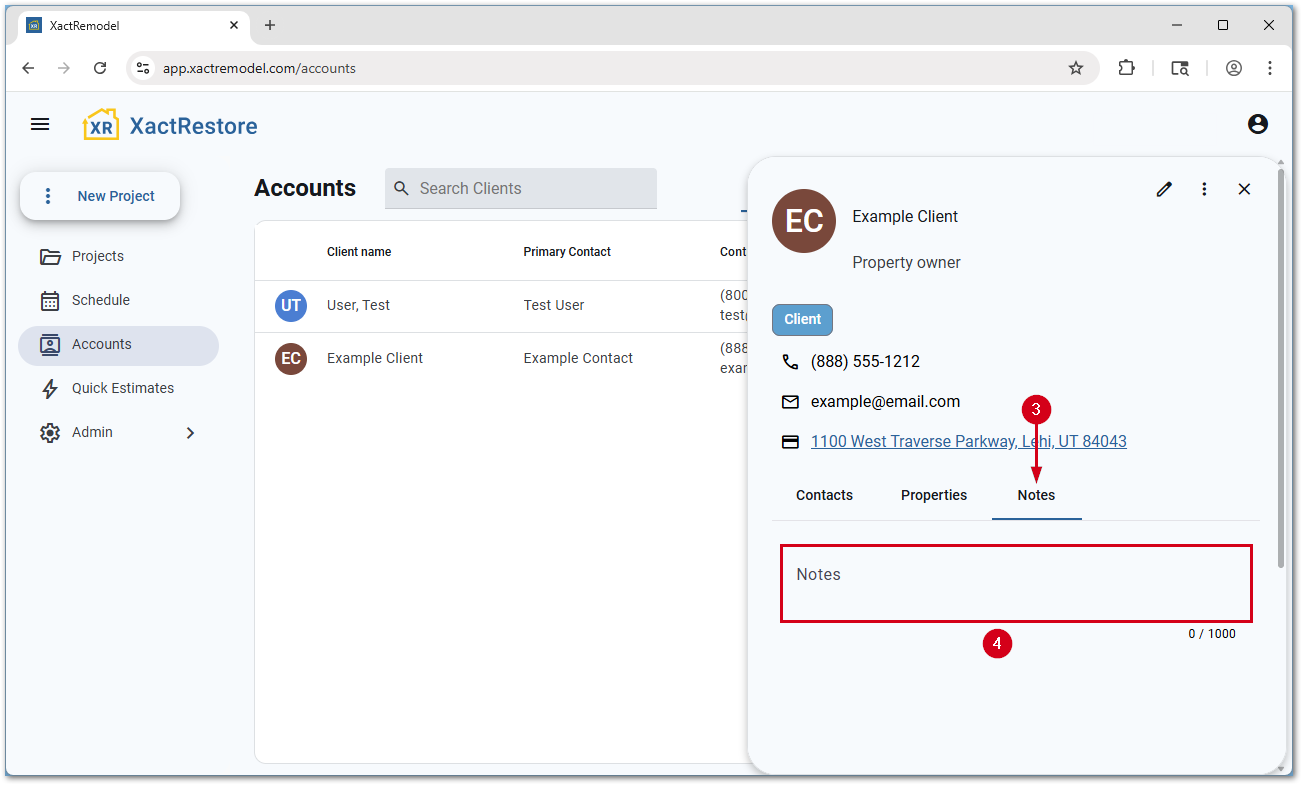This screenshot has height=785, width=1302.
Task: Click the vertical dots on New Project button
Action: coord(48,196)
